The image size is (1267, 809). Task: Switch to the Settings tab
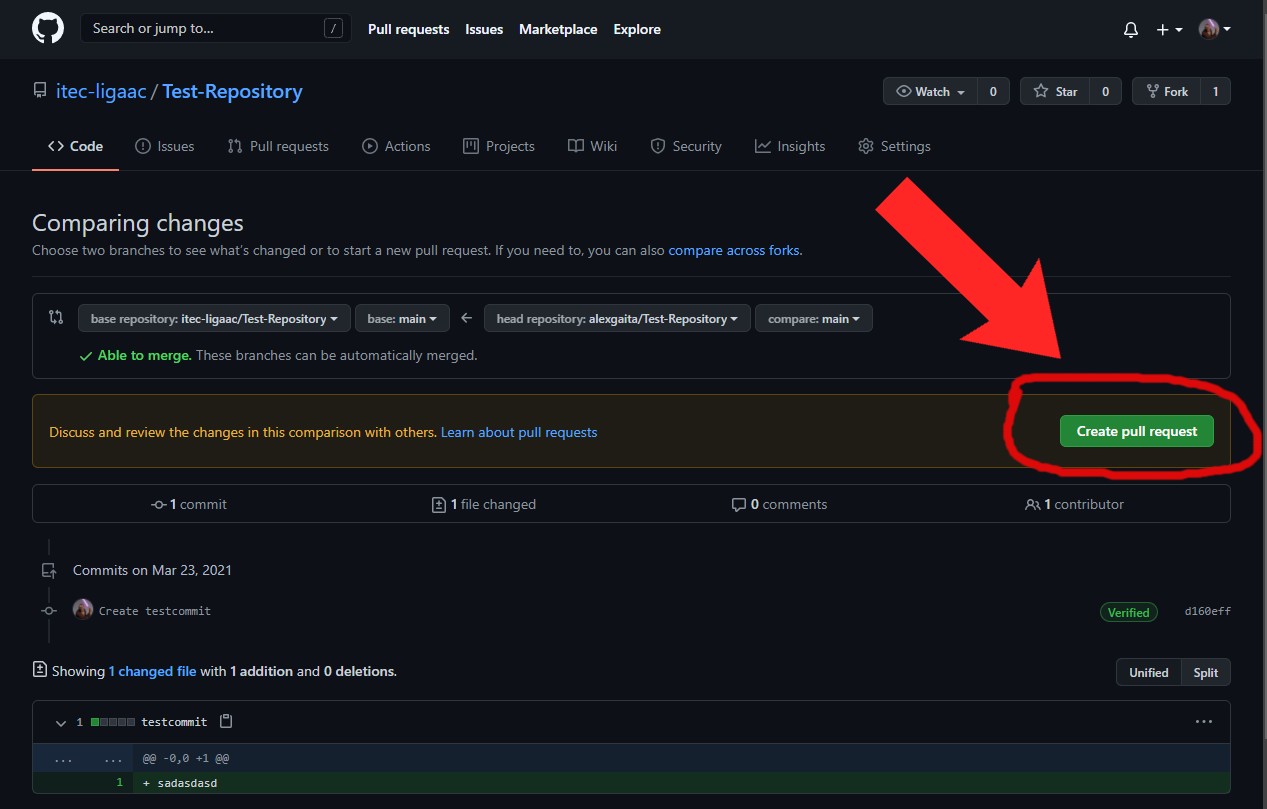tap(894, 146)
